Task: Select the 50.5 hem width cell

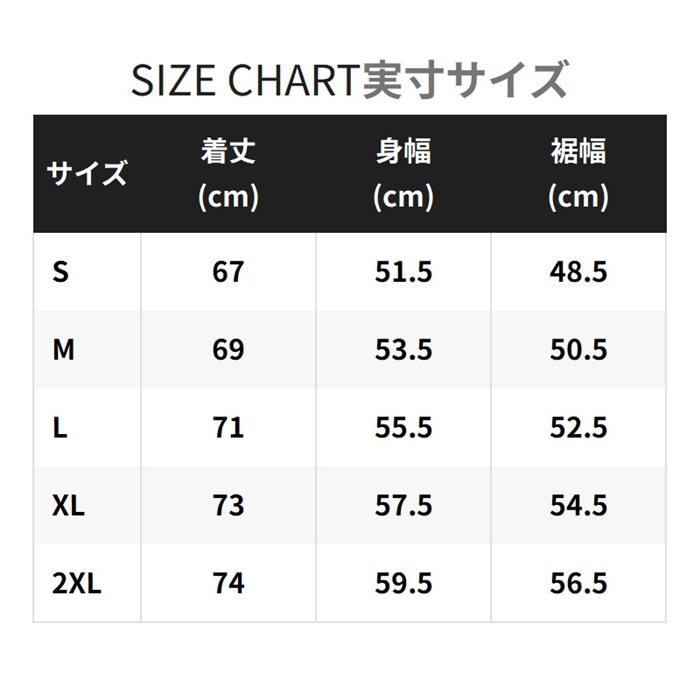Action: click(578, 350)
